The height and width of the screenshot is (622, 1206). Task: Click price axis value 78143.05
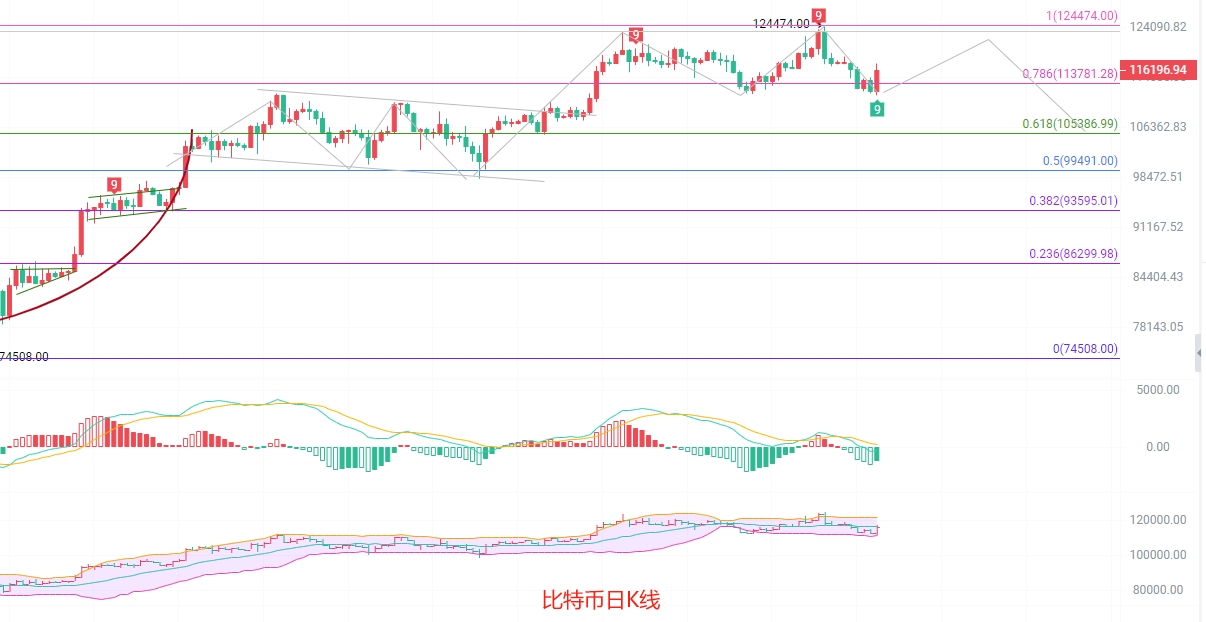1159,326
